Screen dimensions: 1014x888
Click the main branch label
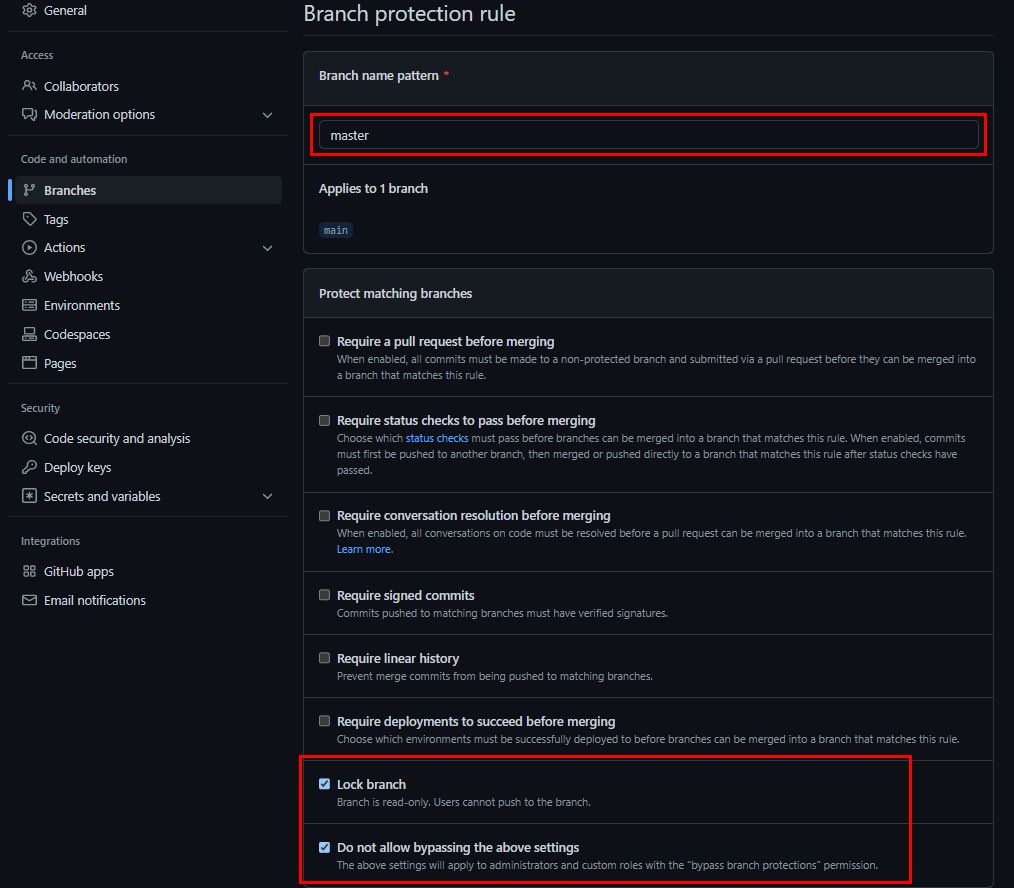tap(336, 230)
